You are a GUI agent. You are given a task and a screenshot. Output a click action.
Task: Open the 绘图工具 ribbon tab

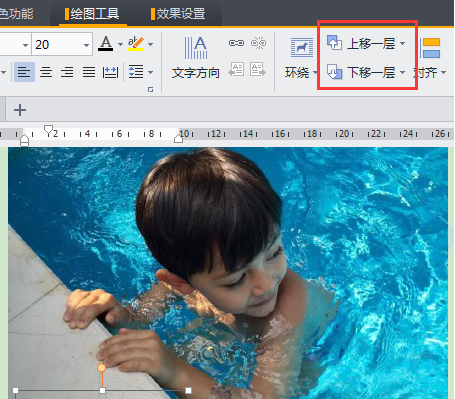(x=92, y=14)
